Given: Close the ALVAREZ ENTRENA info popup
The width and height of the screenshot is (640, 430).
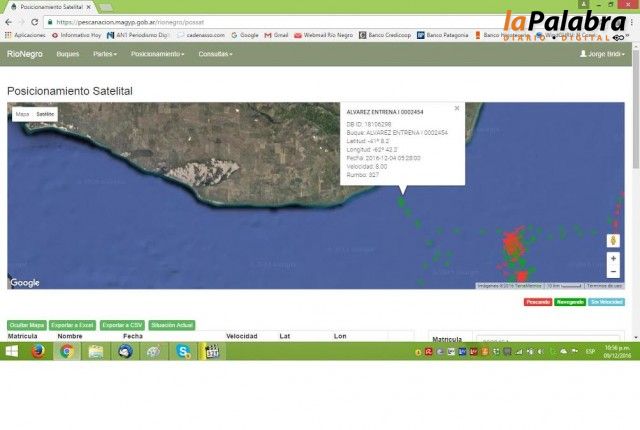Looking at the screenshot, I should tap(457, 108).
